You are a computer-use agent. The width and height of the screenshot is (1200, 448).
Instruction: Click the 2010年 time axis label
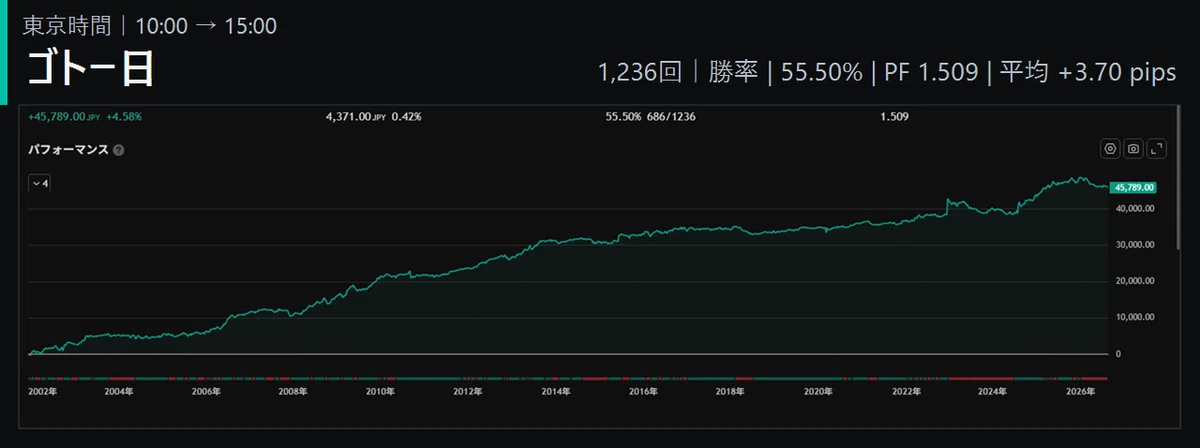click(x=380, y=393)
